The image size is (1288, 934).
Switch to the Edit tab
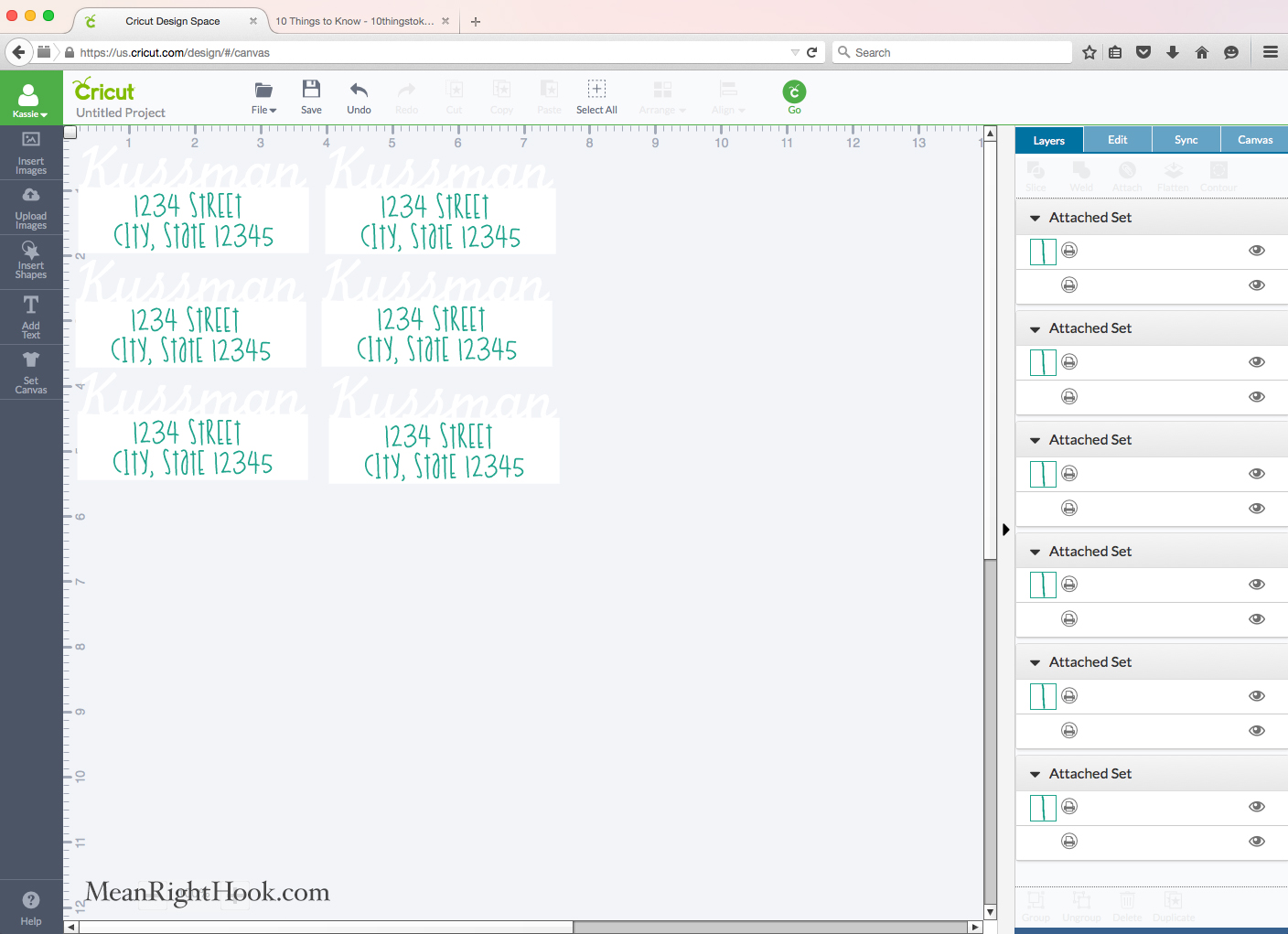point(1118,140)
